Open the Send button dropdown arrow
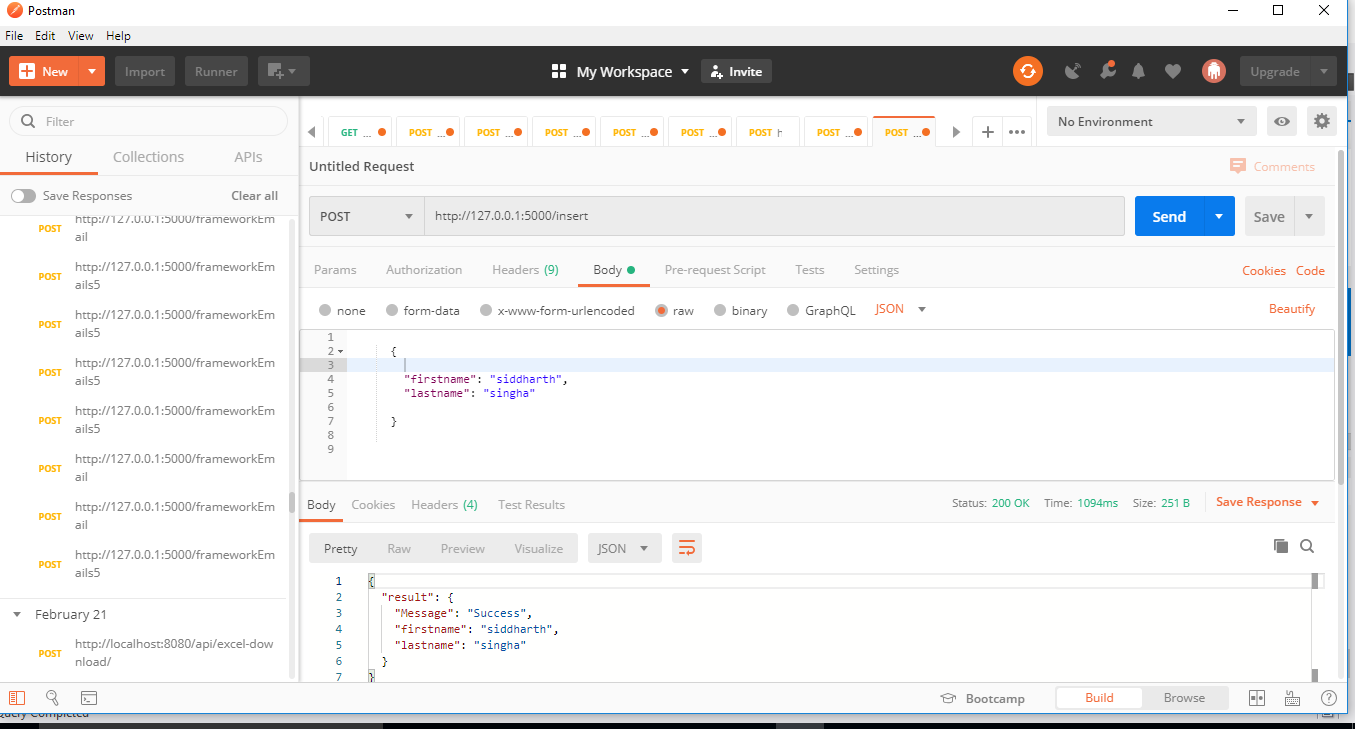This screenshot has width=1355, height=729. click(x=1218, y=216)
